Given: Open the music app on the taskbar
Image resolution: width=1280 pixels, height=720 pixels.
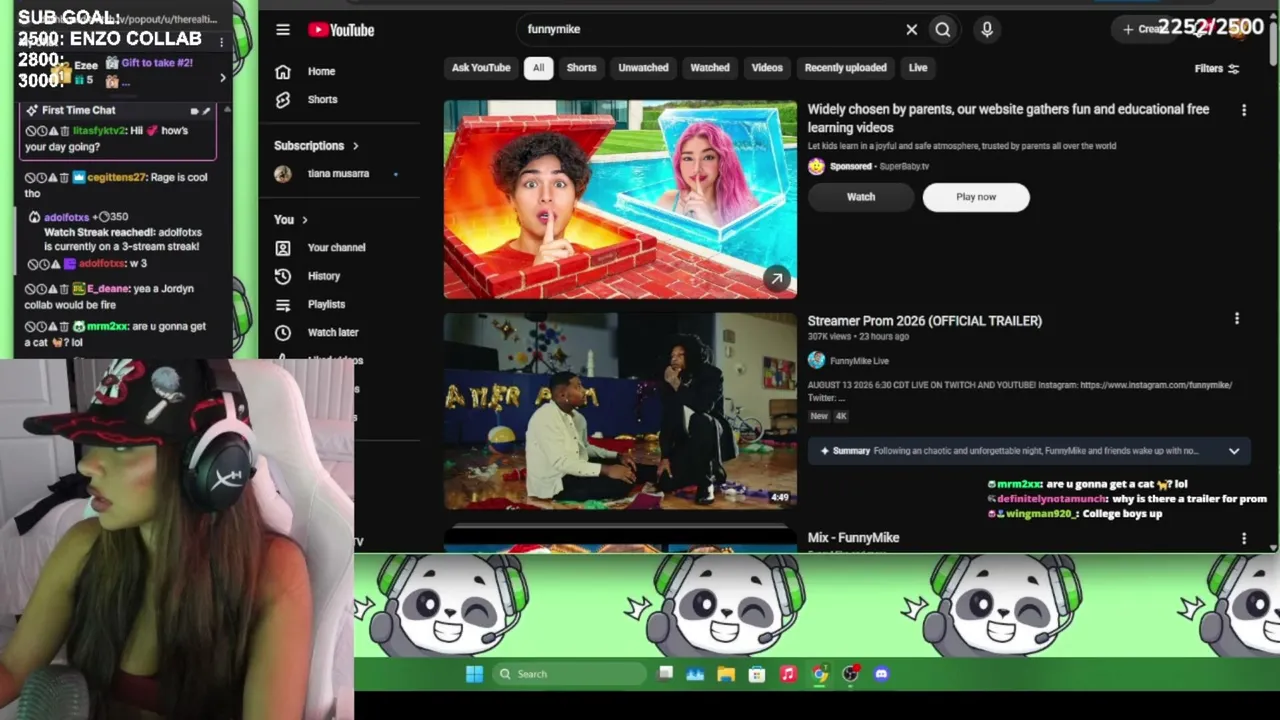Looking at the screenshot, I should point(788,674).
